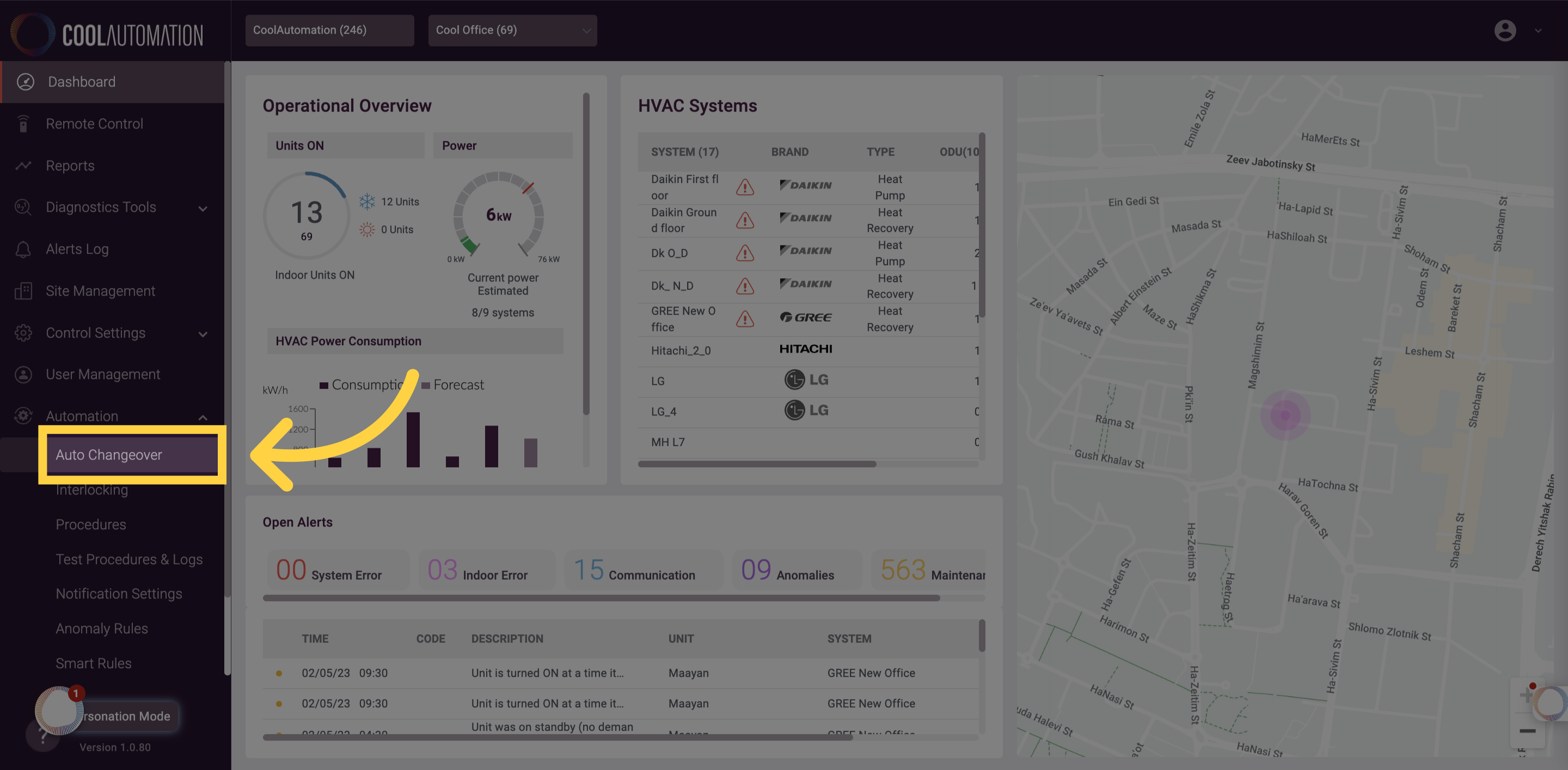Click the map zoom out minus button
Viewport: 1568px width, 770px height.
(x=1527, y=731)
